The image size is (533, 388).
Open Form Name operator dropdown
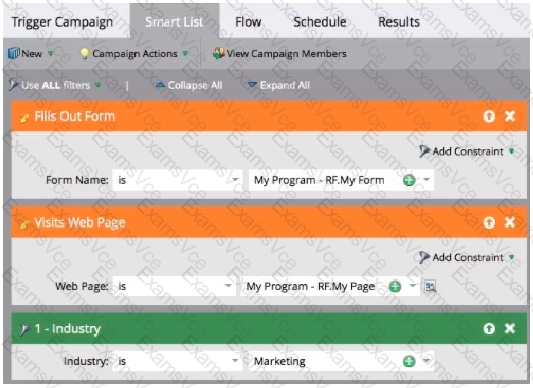click(177, 180)
